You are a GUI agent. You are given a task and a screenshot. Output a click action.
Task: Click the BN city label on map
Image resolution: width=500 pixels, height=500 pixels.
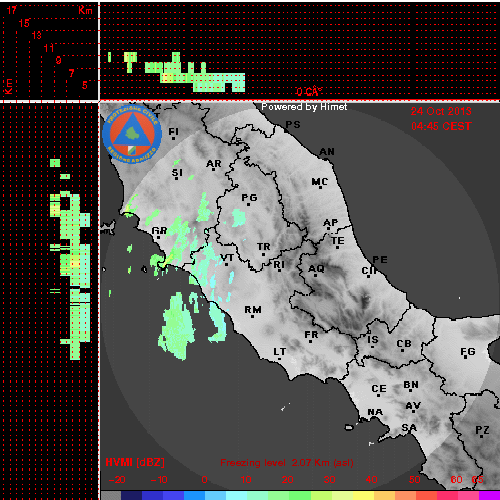tap(411, 385)
